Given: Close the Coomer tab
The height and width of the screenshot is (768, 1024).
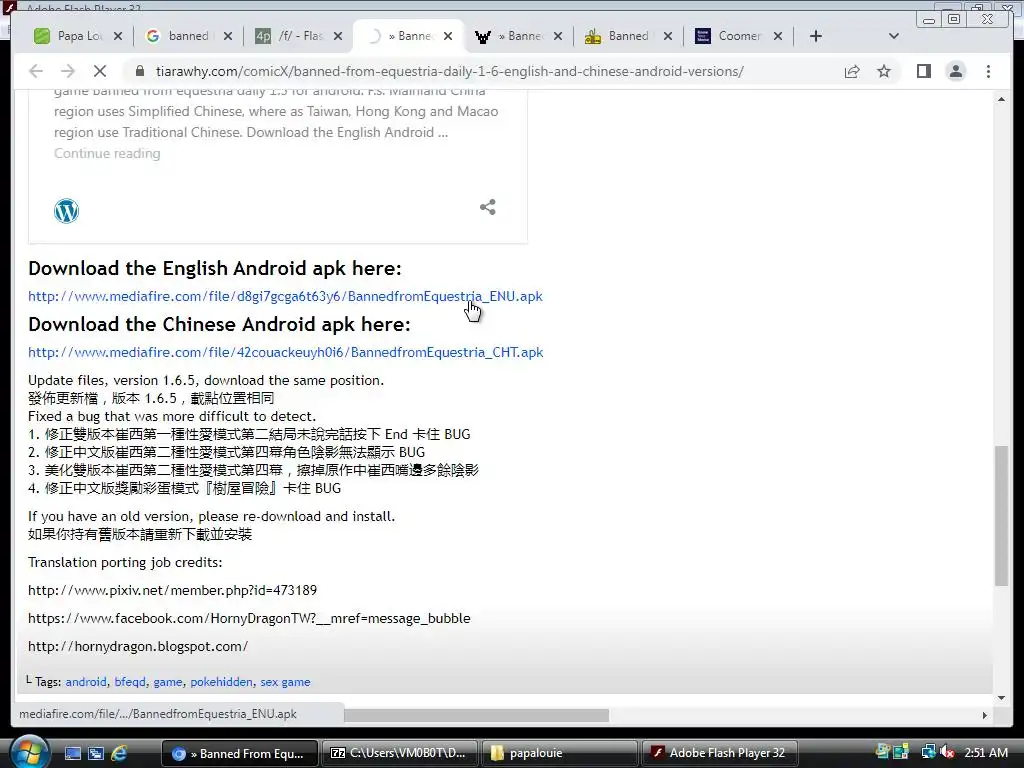Looking at the screenshot, I should (778, 36).
